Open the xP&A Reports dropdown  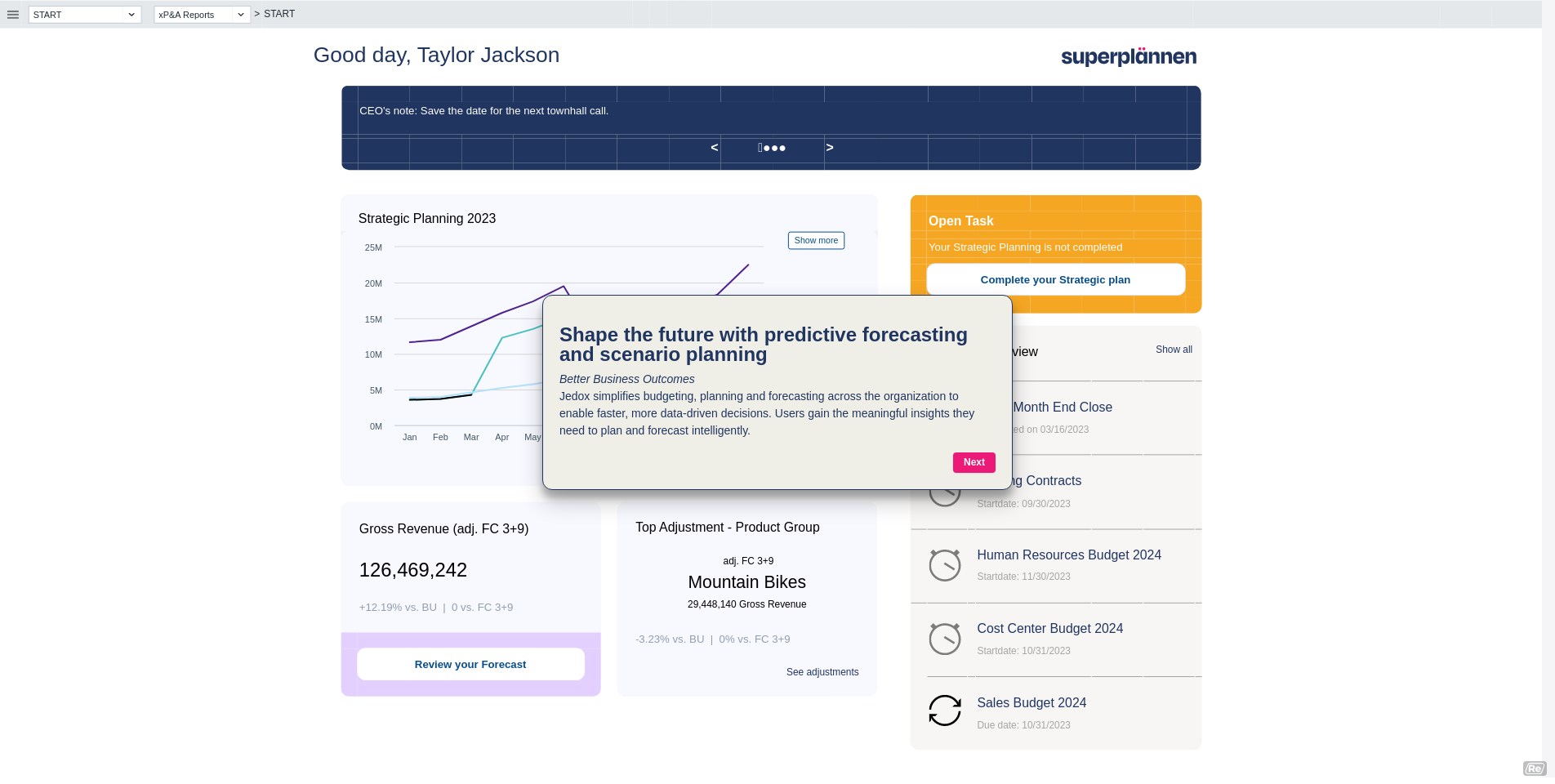coord(202,15)
